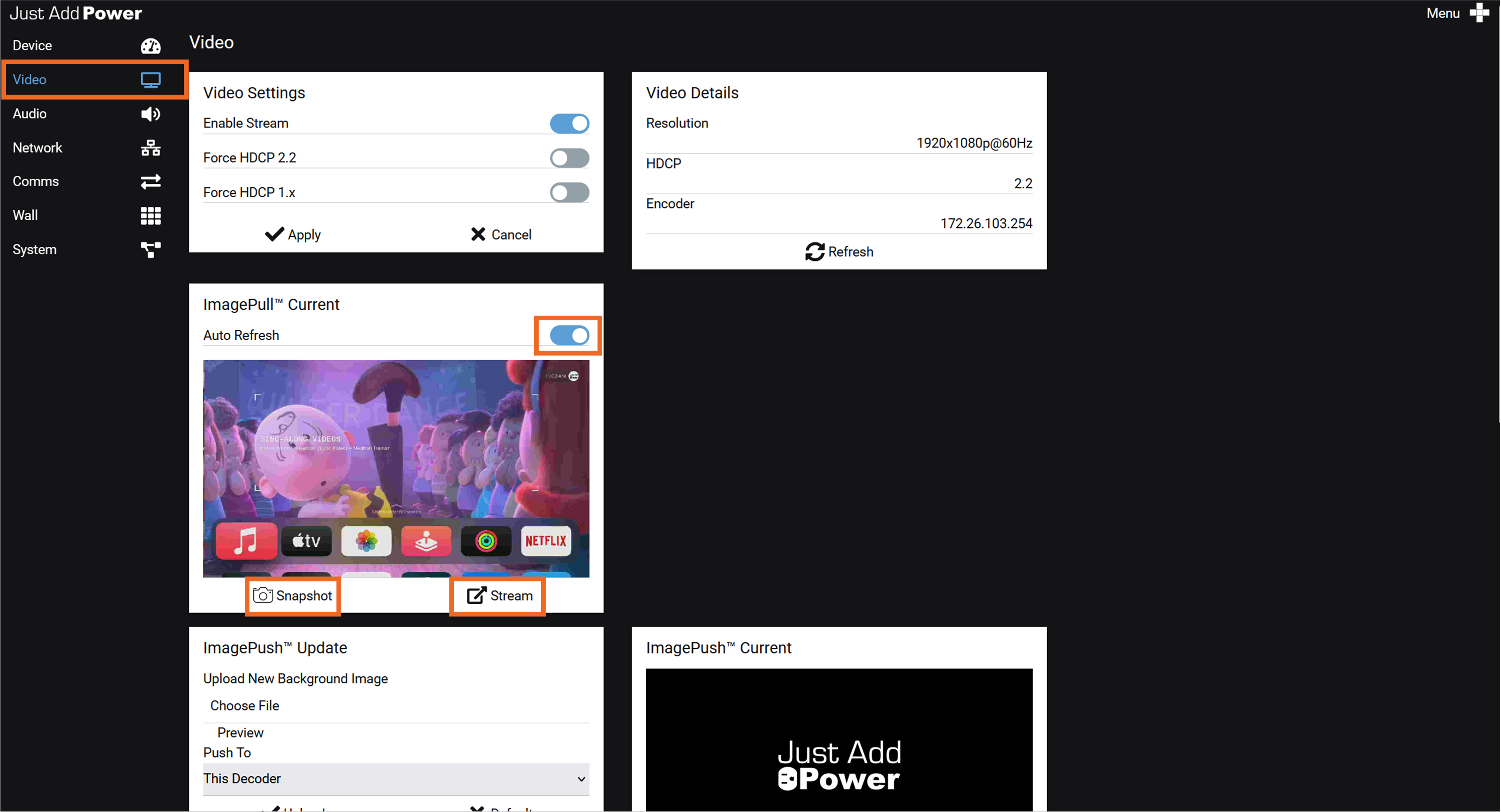Select the Video monitor icon in sidebar
This screenshot has width=1501, height=812.
[150, 80]
